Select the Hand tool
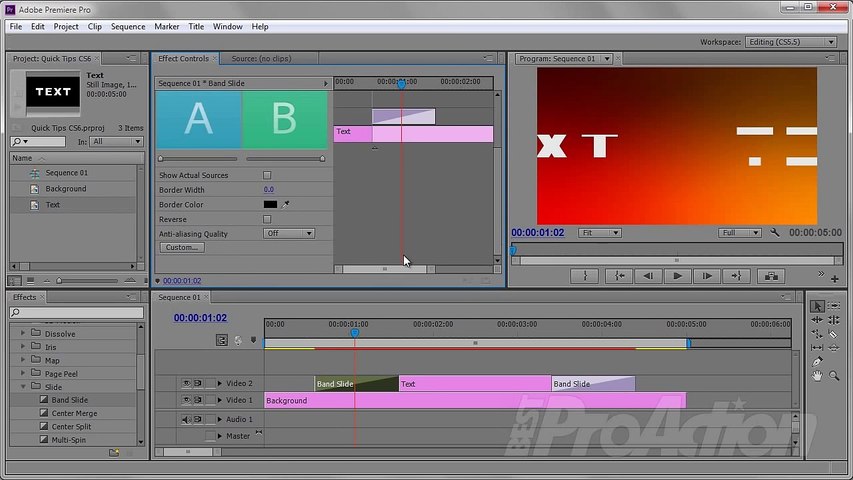Viewport: 853px width, 480px height. click(817, 376)
